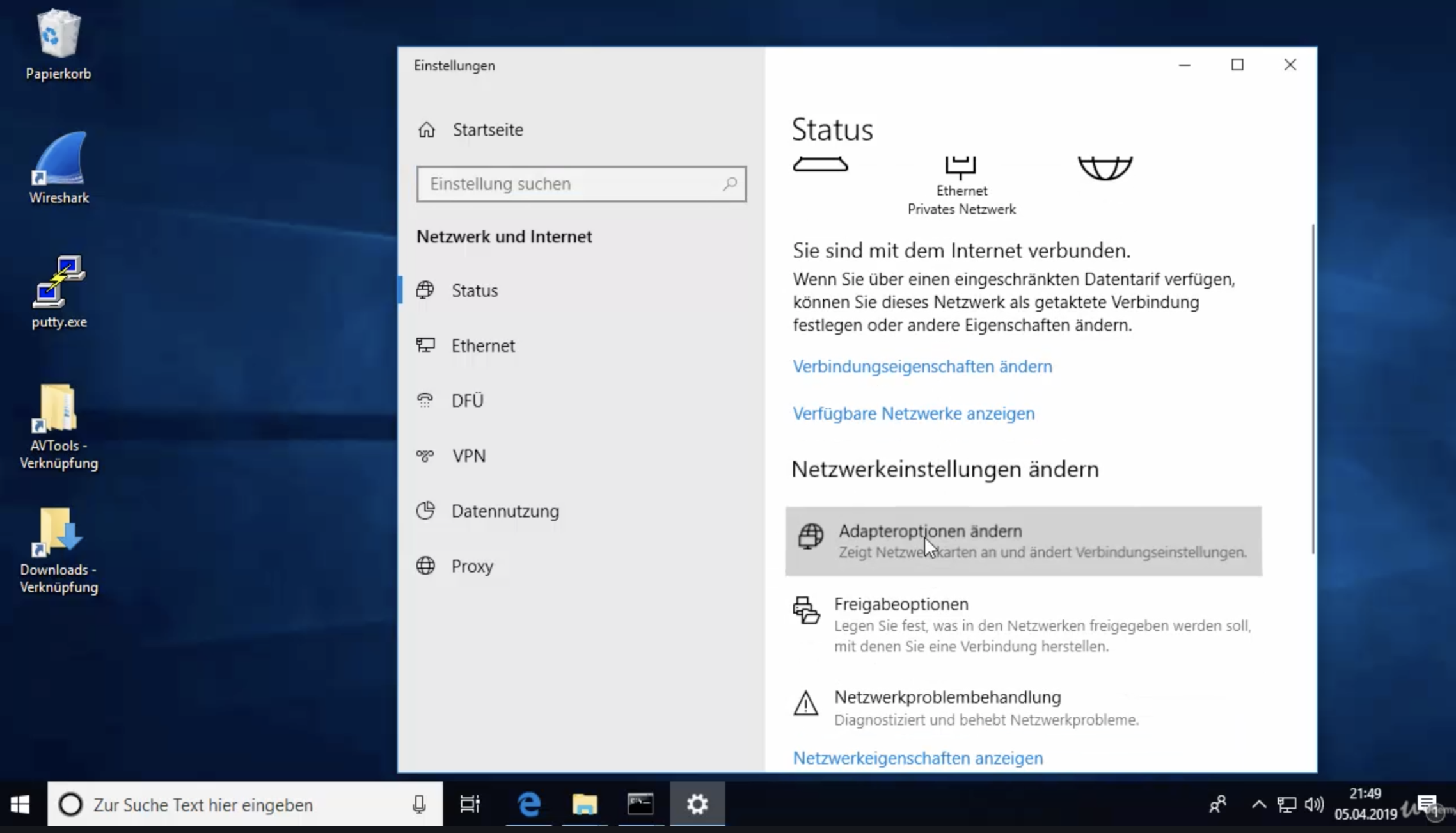Open the Windows Start menu
The height and width of the screenshot is (833, 1456).
(x=20, y=804)
